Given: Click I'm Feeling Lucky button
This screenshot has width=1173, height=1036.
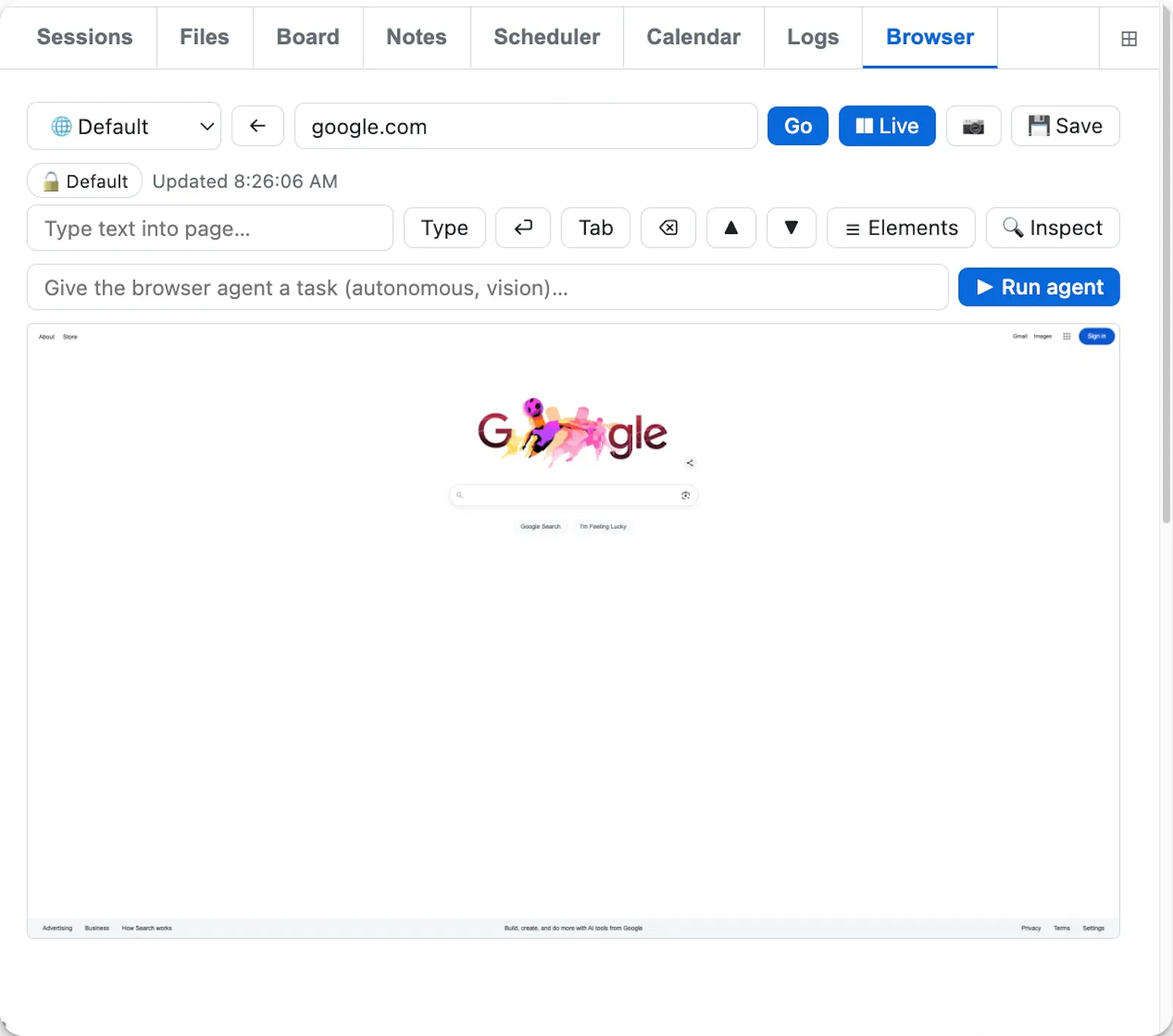Looking at the screenshot, I should coord(603,526).
